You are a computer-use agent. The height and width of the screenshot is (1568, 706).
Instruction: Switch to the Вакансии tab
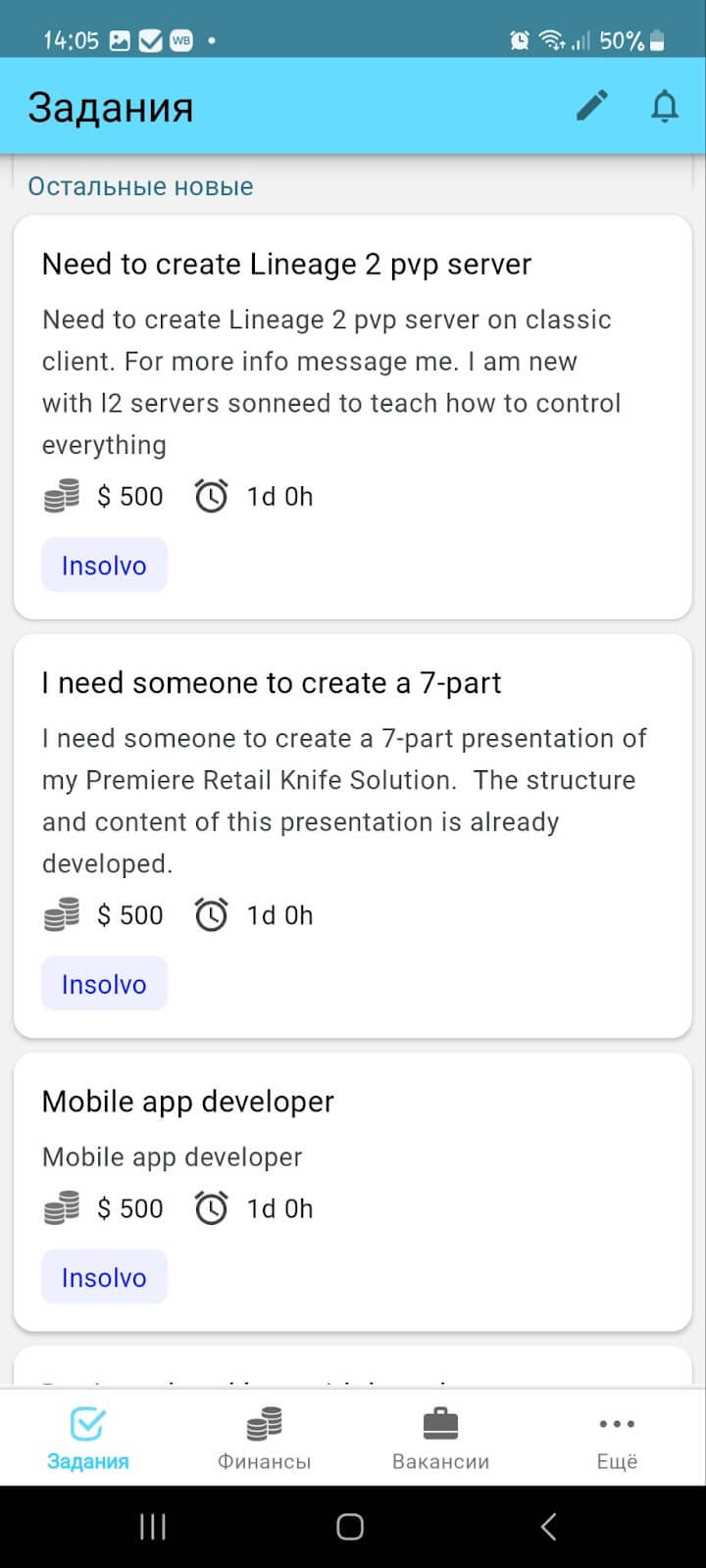440,1438
